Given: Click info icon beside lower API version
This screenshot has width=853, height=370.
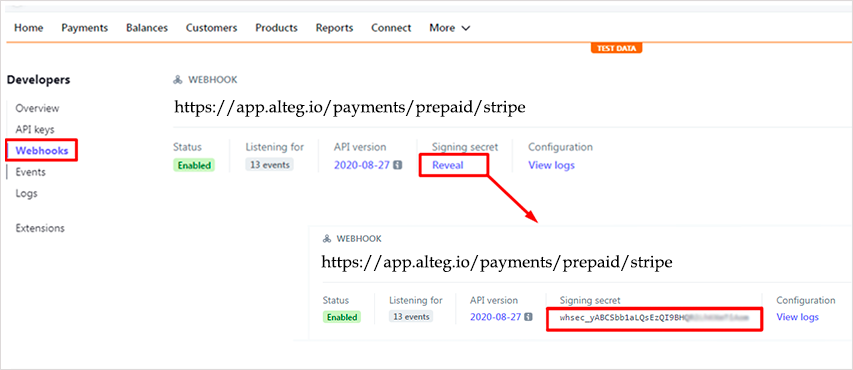Looking at the screenshot, I should tap(528, 317).
